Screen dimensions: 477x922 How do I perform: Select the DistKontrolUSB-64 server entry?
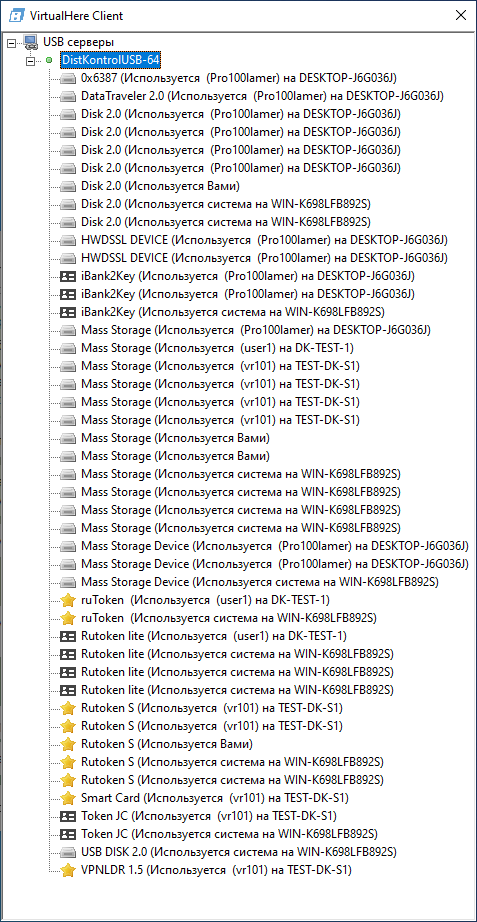point(110,60)
